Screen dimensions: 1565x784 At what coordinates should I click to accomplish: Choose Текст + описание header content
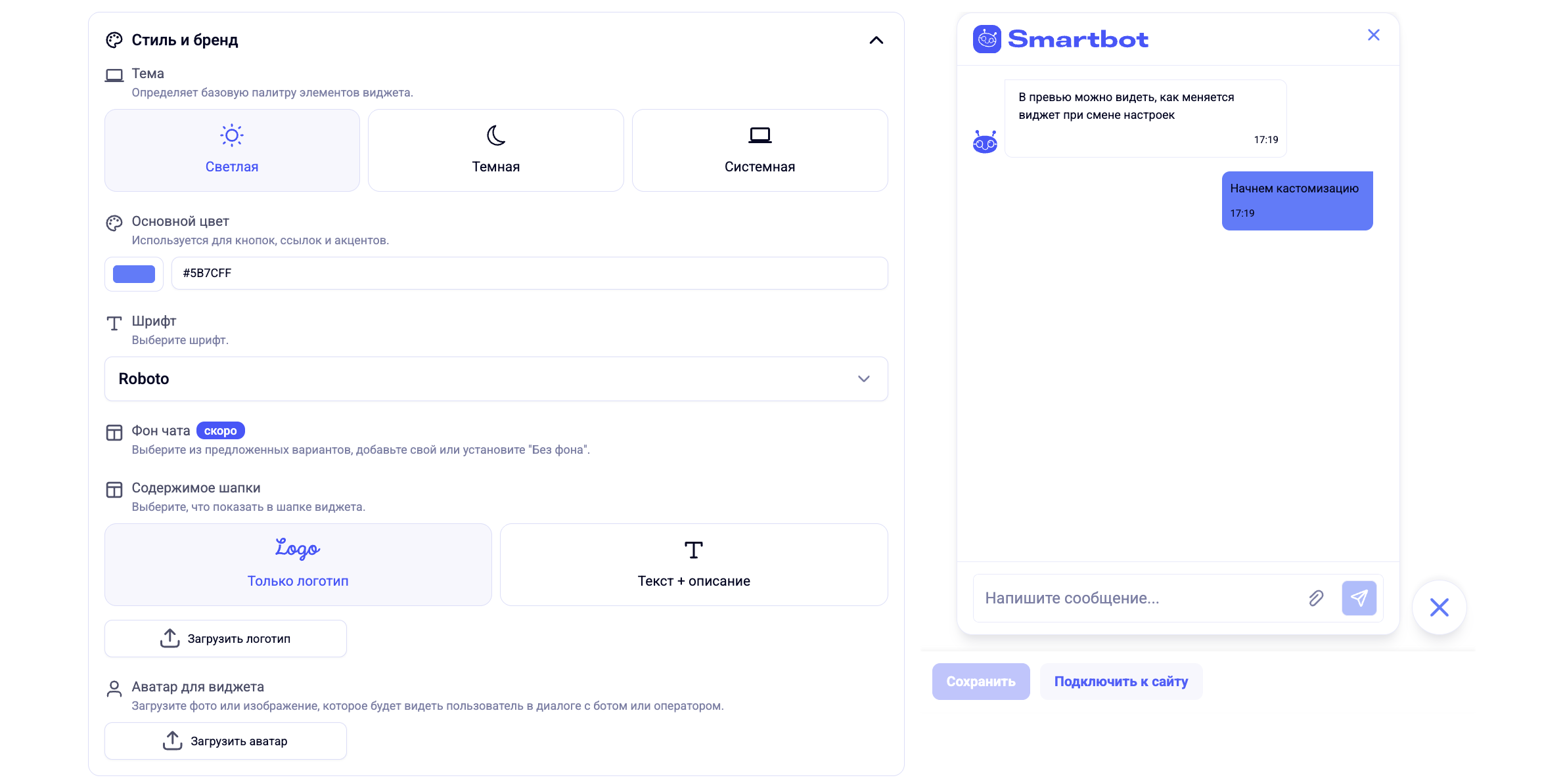[x=694, y=565]
